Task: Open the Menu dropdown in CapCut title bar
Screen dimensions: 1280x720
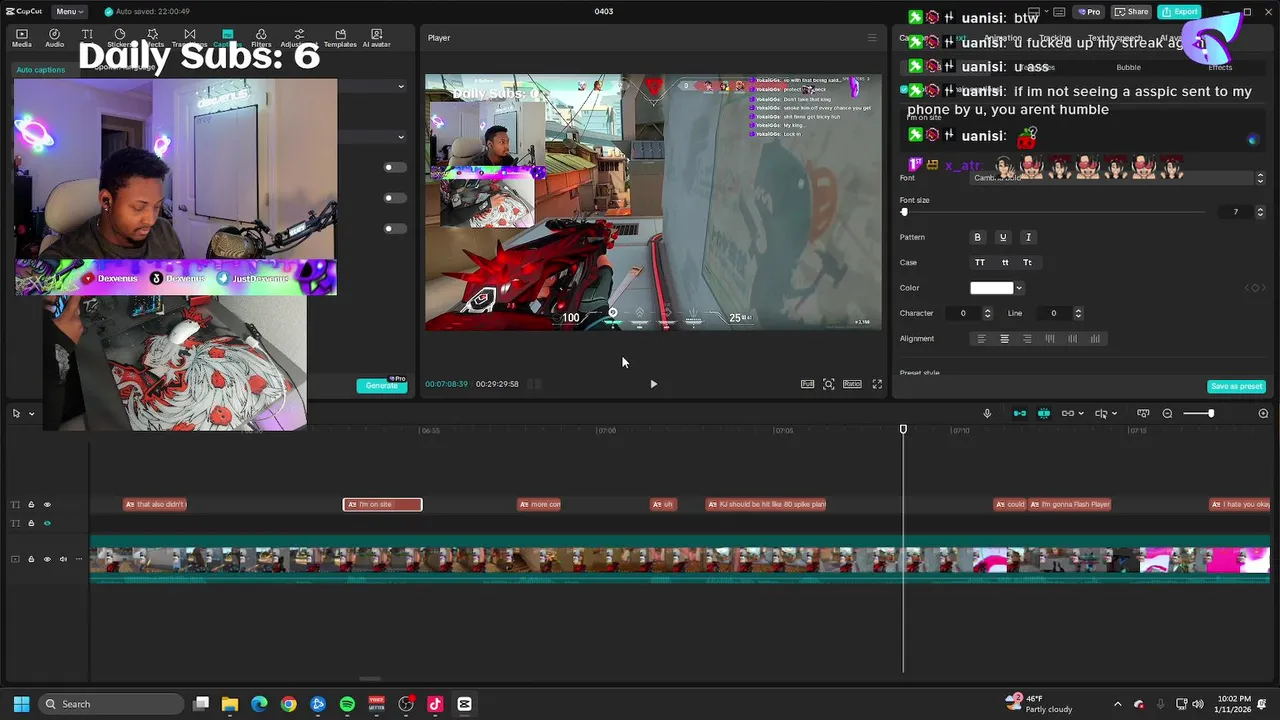Action: click(x=68, y=11)
